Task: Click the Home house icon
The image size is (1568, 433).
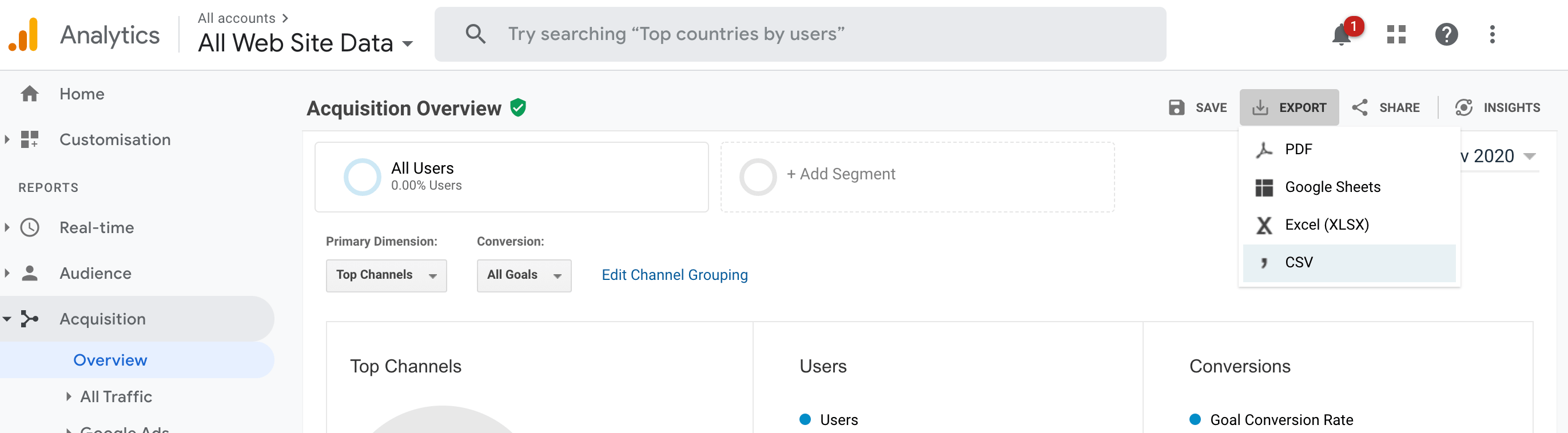Action: (29, 94)
